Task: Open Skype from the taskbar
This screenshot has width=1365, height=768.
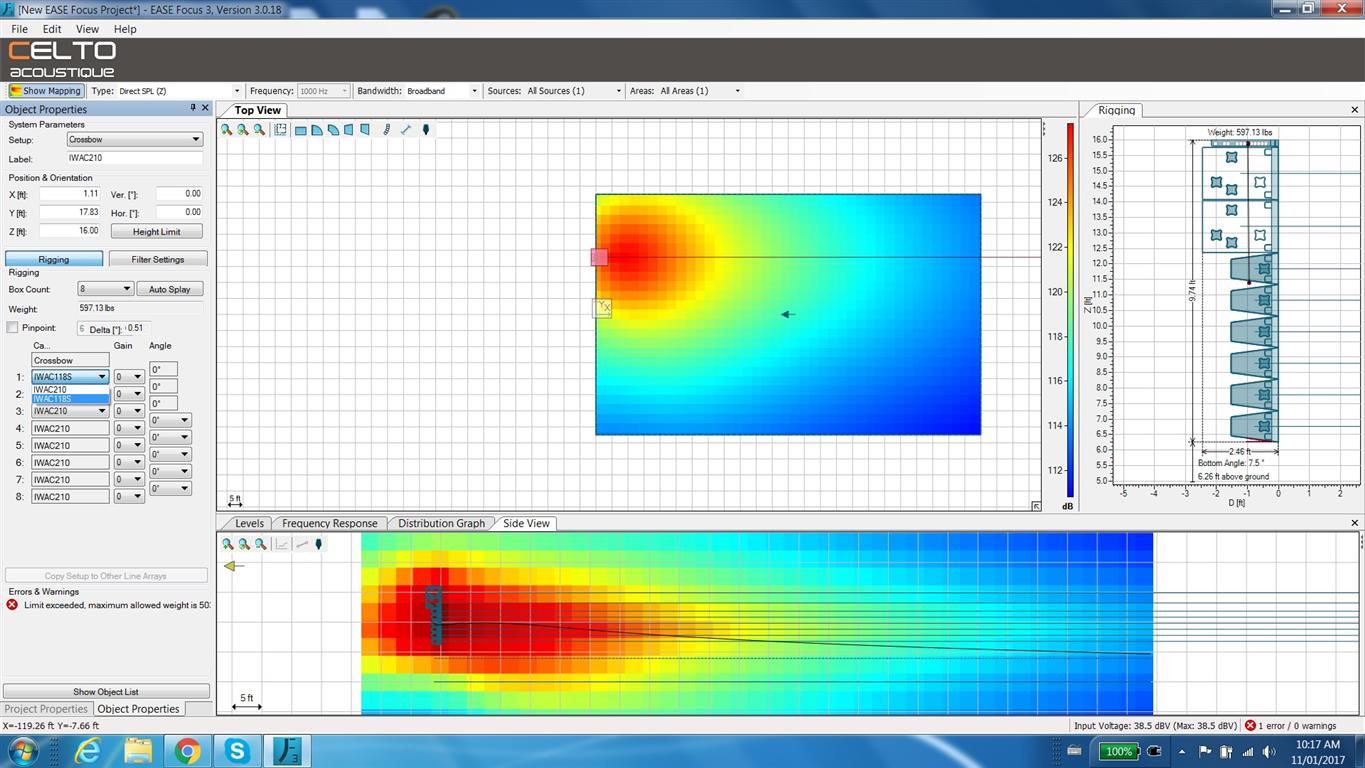Action: pyautogui.click(x=237, y=750)
